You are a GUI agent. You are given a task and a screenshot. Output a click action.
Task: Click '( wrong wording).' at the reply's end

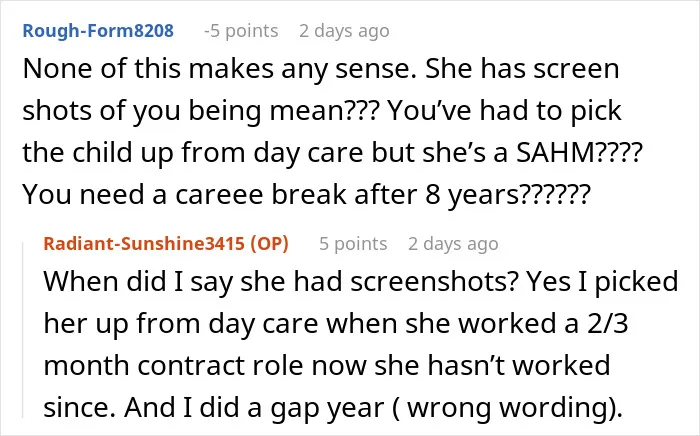tap(507, 408)
